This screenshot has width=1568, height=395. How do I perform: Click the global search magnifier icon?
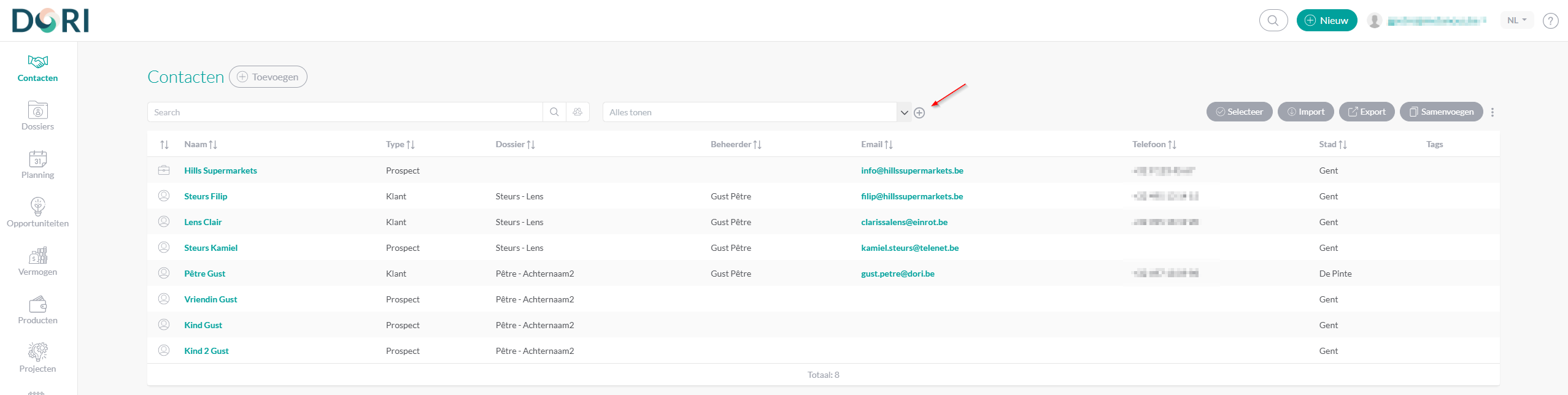1273,20
